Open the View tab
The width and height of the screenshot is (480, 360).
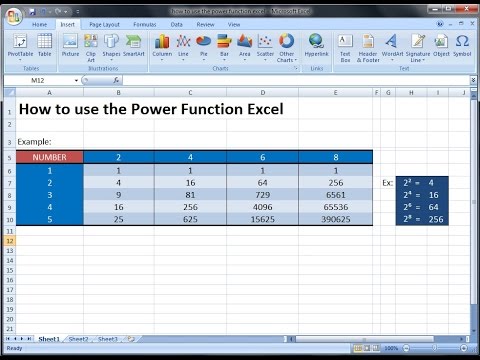(234, 24)
